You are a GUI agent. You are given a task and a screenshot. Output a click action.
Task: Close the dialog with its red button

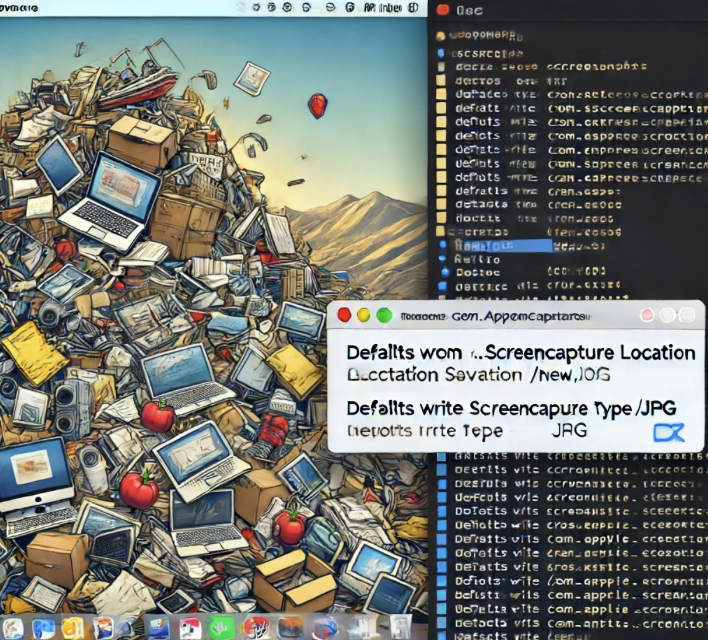[x=345, y=315]
